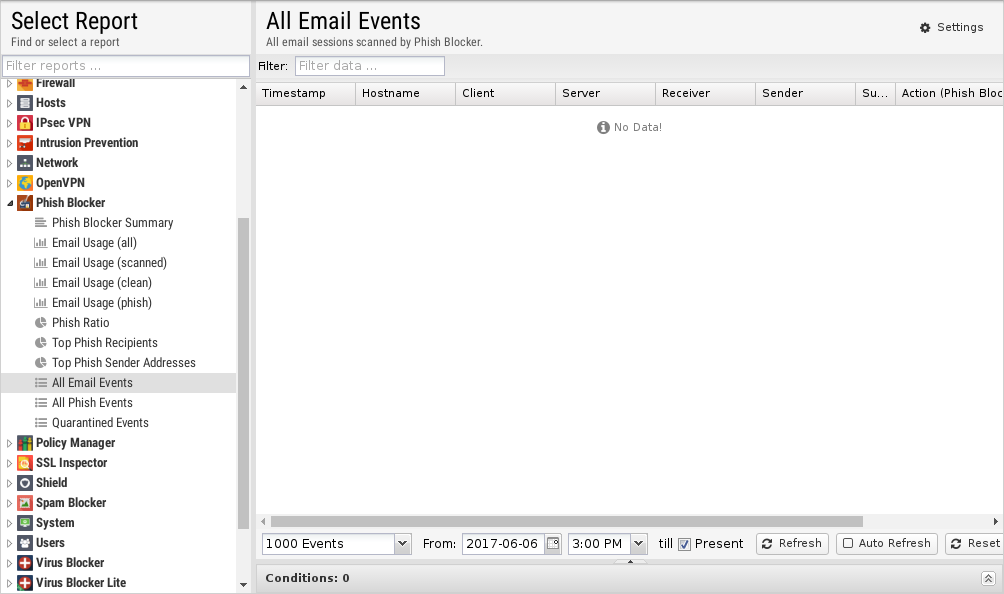Image resolution: width=1004 pixels, height=594 pixels.
Task: Click the No Data info icon
Action: pyautogui.click(x=603, y=127)
